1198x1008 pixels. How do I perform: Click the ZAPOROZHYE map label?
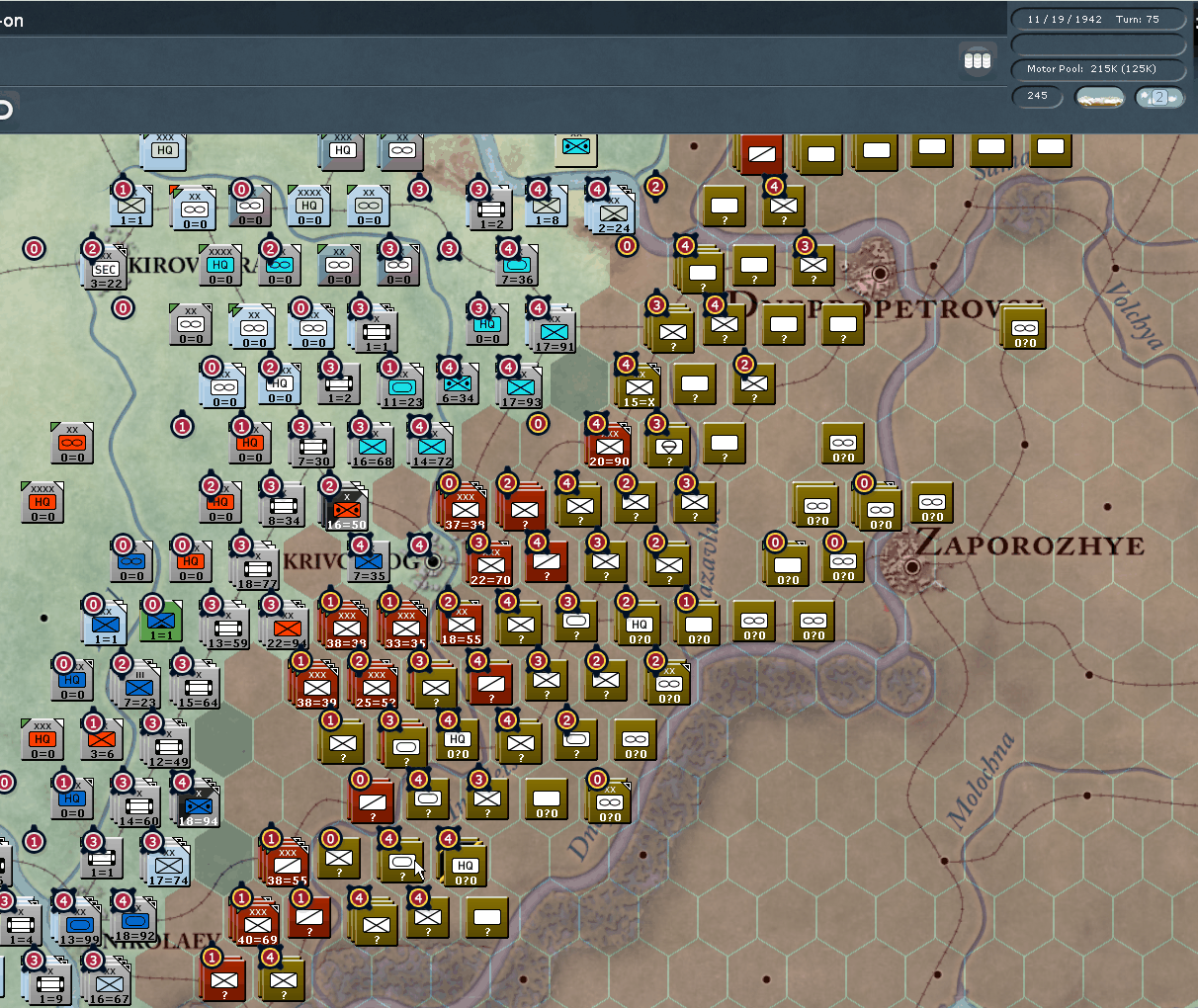1029,545
